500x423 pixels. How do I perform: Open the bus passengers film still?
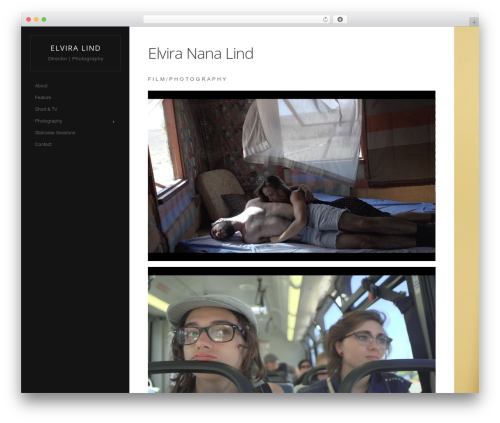point(292,330)
